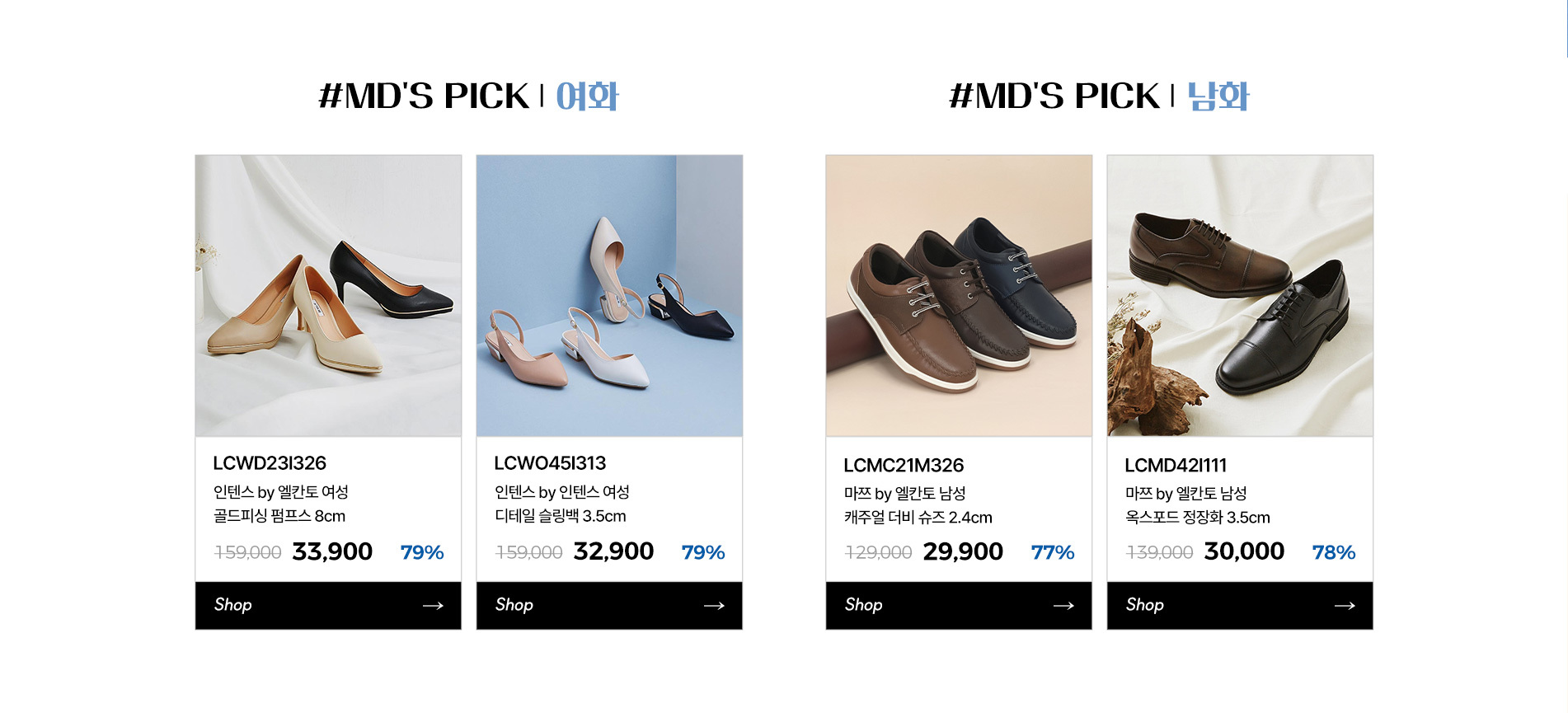Image resolution: width=1568 pixels, height=713 pixels.
Task: Click product code LCMC21M326
Action: point(904,466)
